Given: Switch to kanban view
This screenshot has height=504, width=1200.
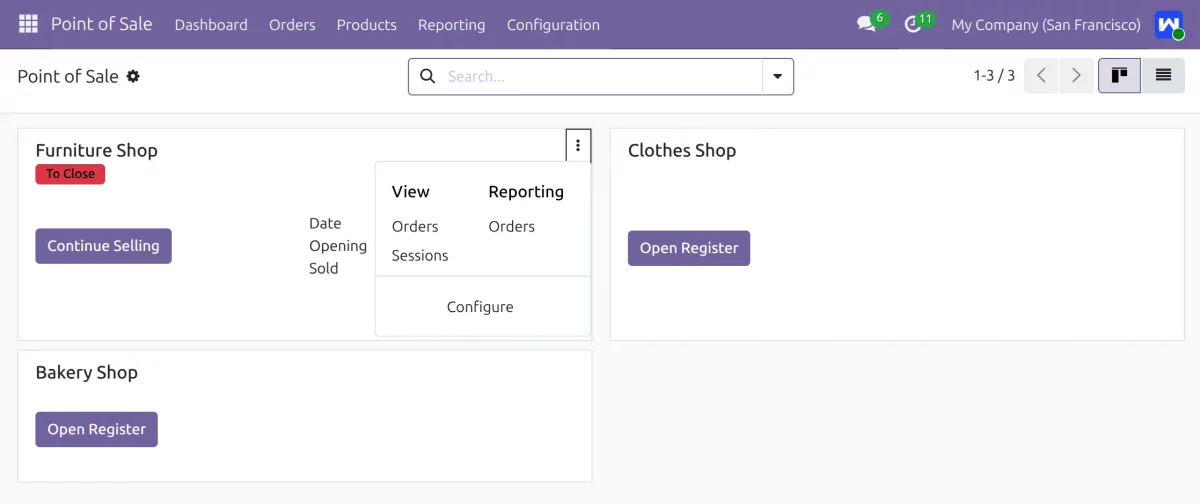Looking at the screenshot, I should coord(1120,76).
